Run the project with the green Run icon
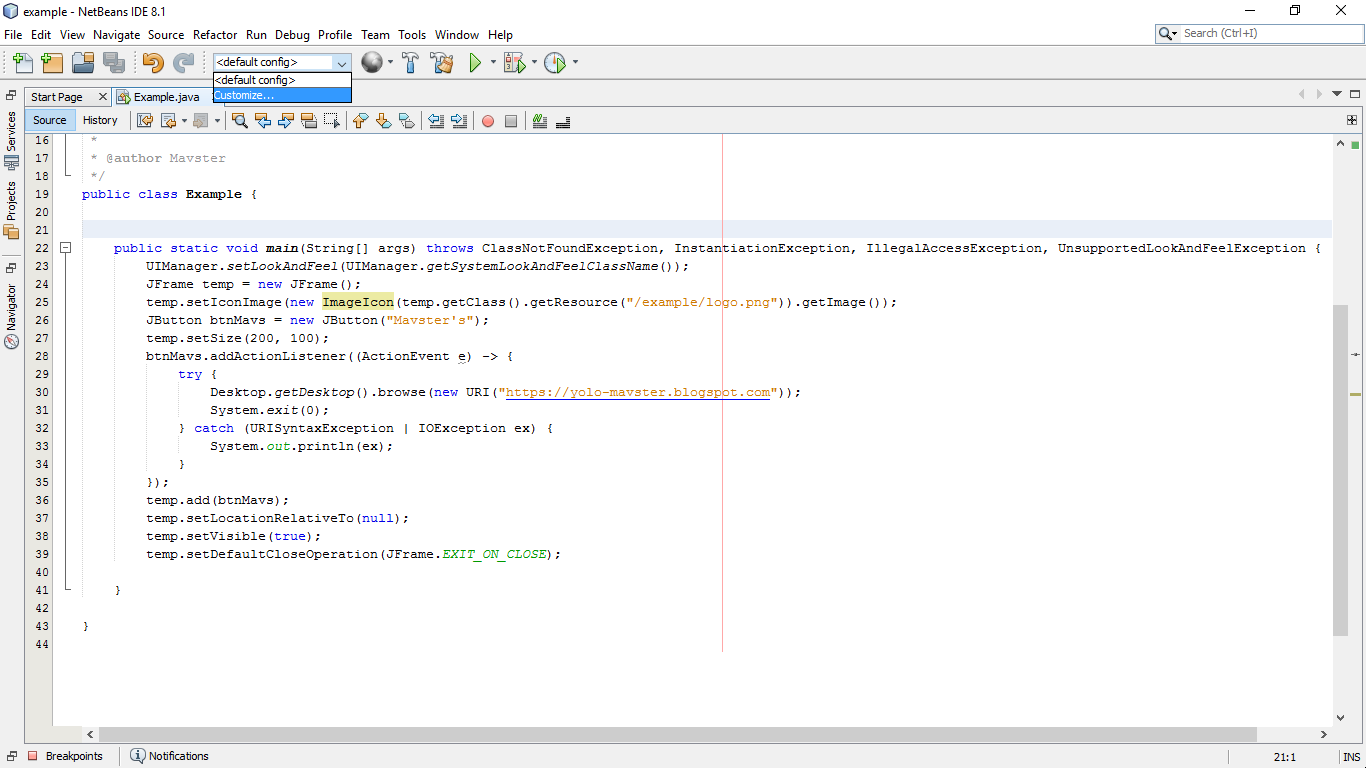The width and height of the screenshot is (1366, 768). coord(473,62)
